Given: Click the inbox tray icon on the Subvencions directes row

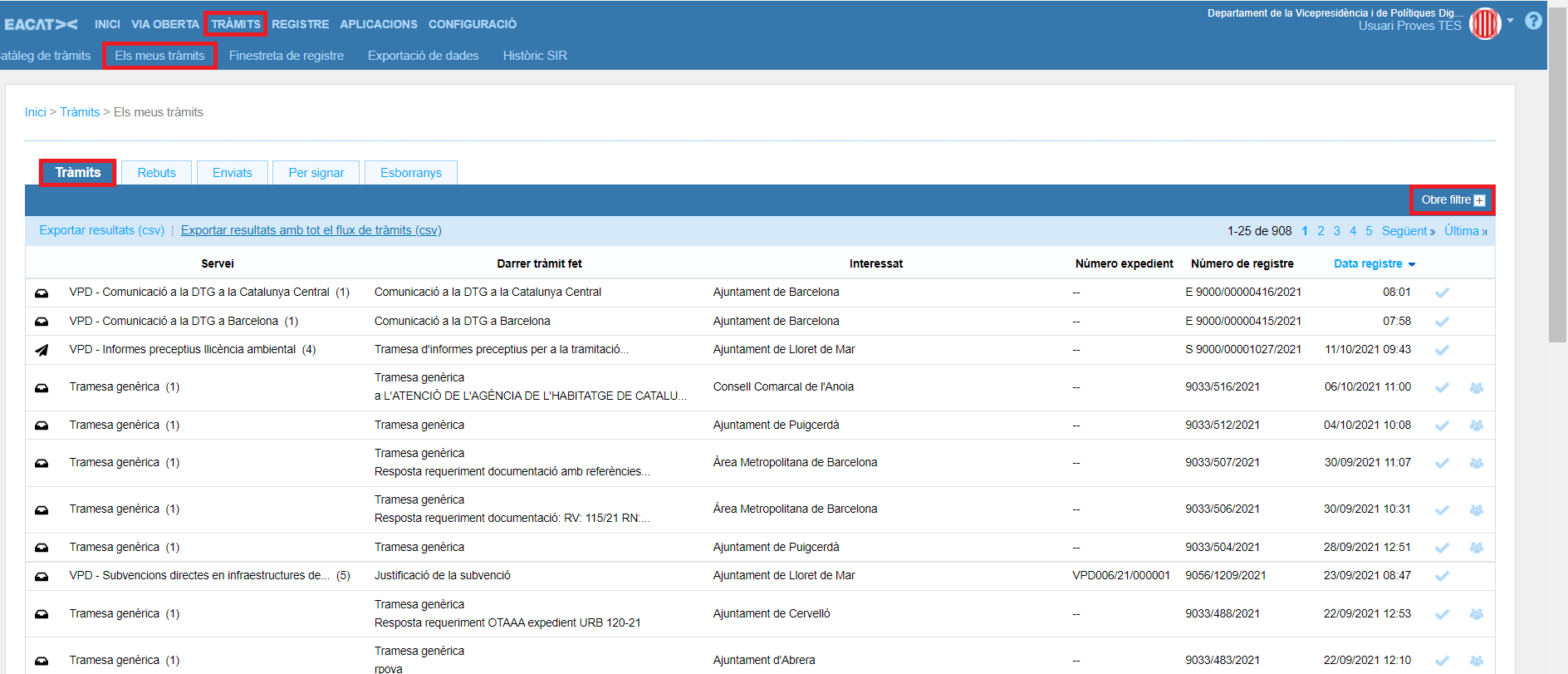Looking at the screenshot, I should [x=42, y=576].
